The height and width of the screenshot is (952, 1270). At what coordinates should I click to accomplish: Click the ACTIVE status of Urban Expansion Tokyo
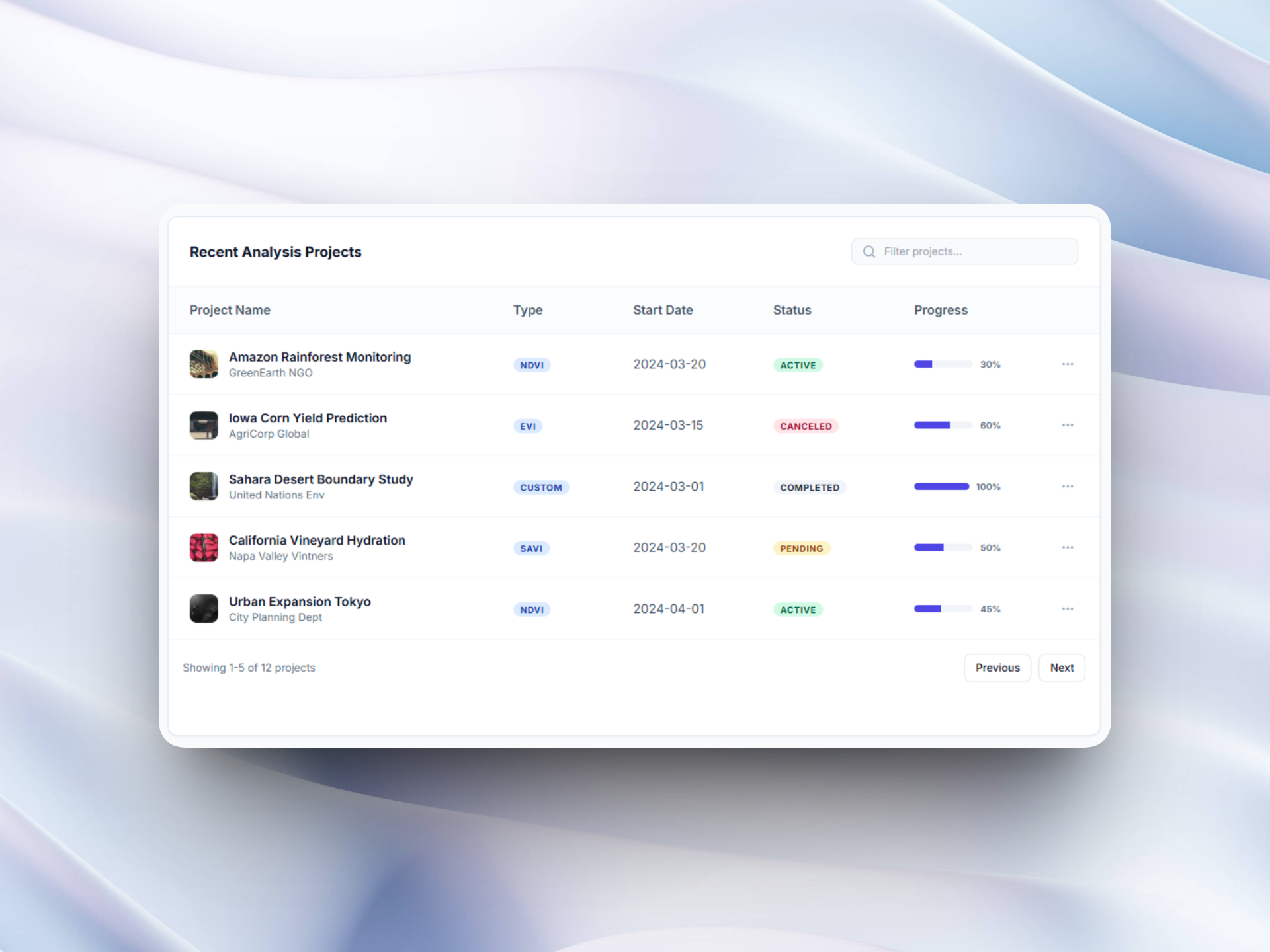[x=798, y=610]
